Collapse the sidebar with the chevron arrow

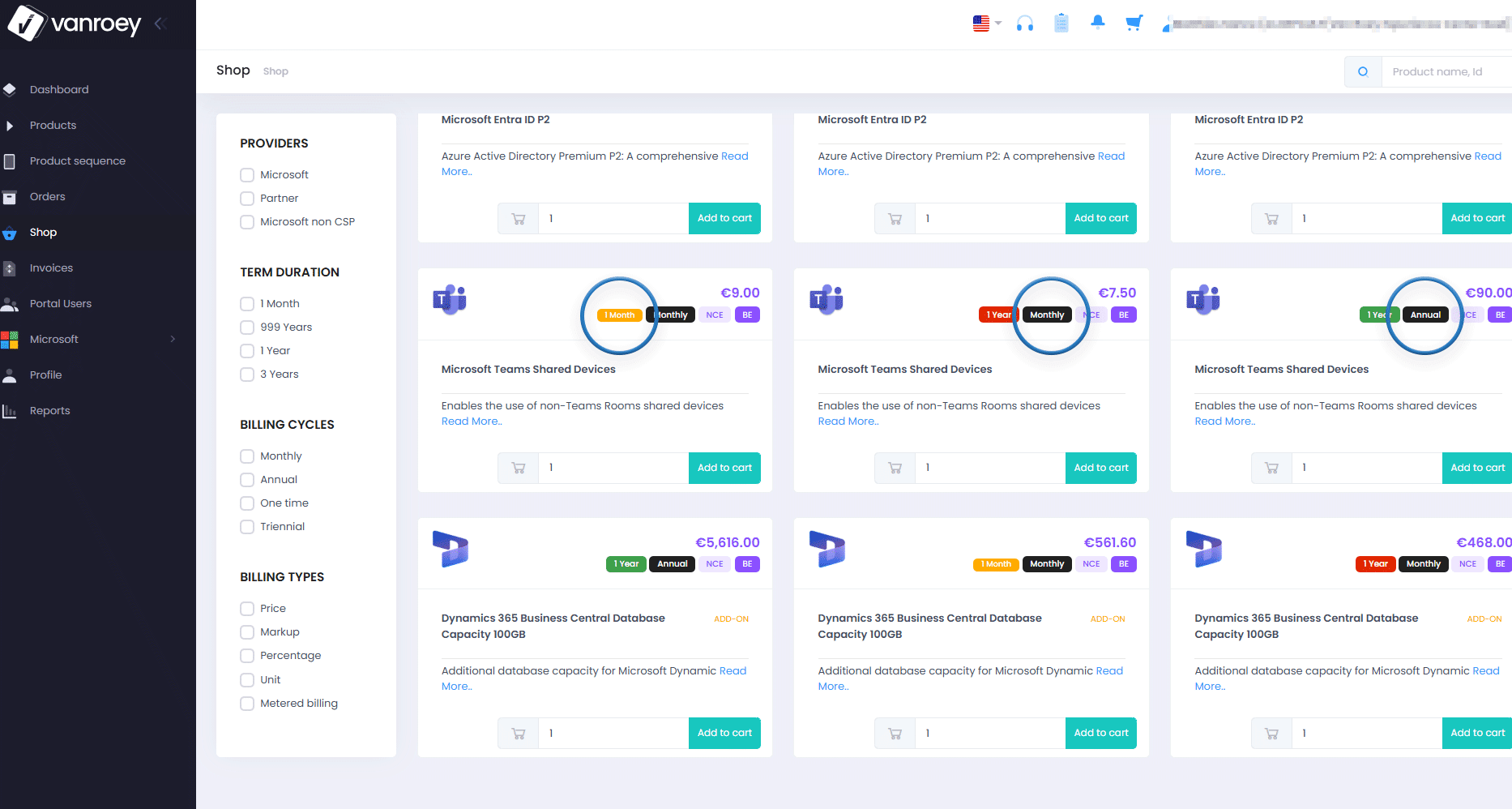[160, 24]
